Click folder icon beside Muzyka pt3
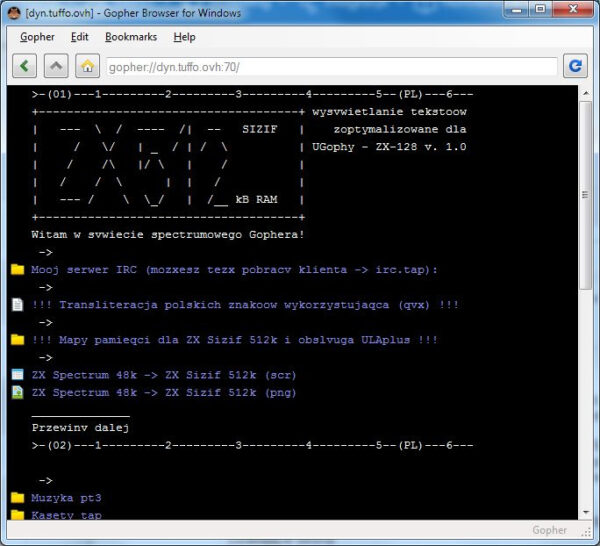This screenshot has height=546, width=600. click(x=17, y=497)
